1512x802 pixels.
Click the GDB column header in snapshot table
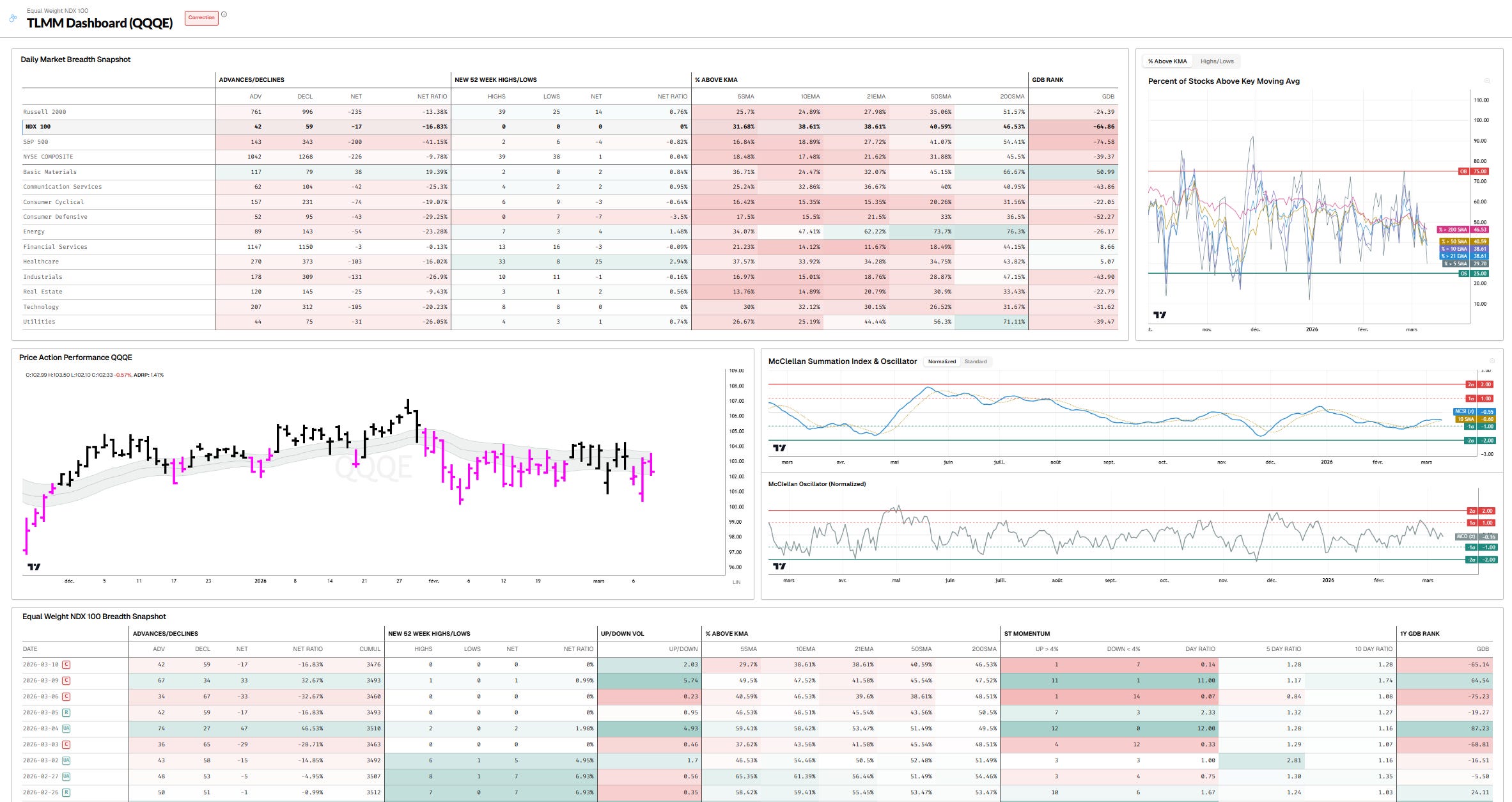pos(1108,97)
